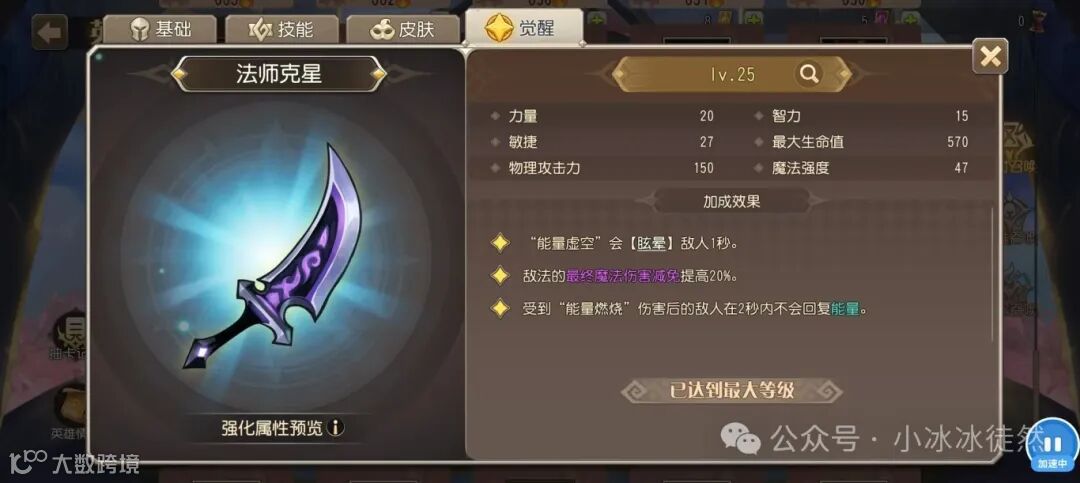Click the effects list scrollbar
The width and height of the screenshot is (1080, 483).
(993, 274)
